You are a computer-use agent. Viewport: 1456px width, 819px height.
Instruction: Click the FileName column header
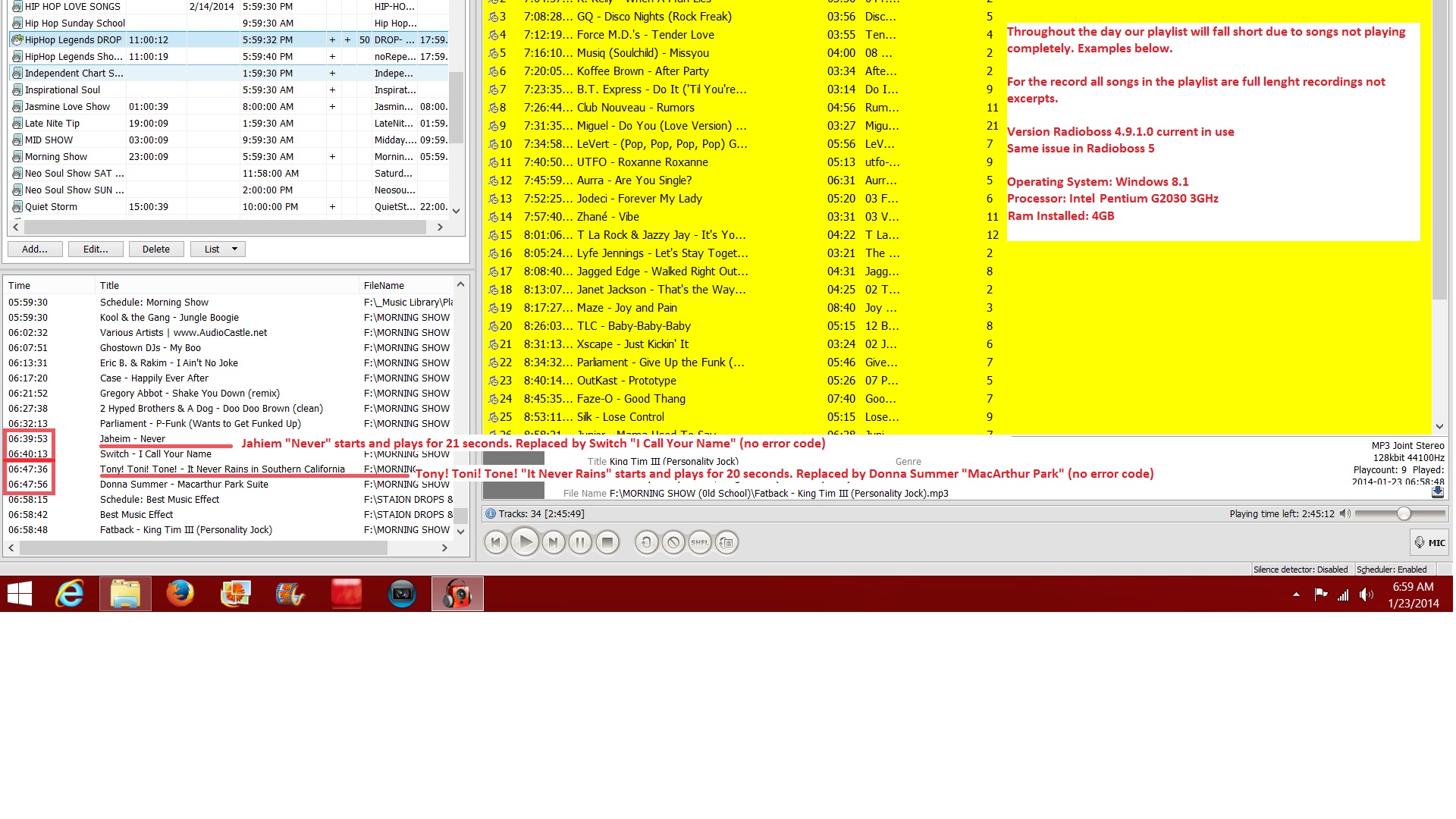pos(384,285)
